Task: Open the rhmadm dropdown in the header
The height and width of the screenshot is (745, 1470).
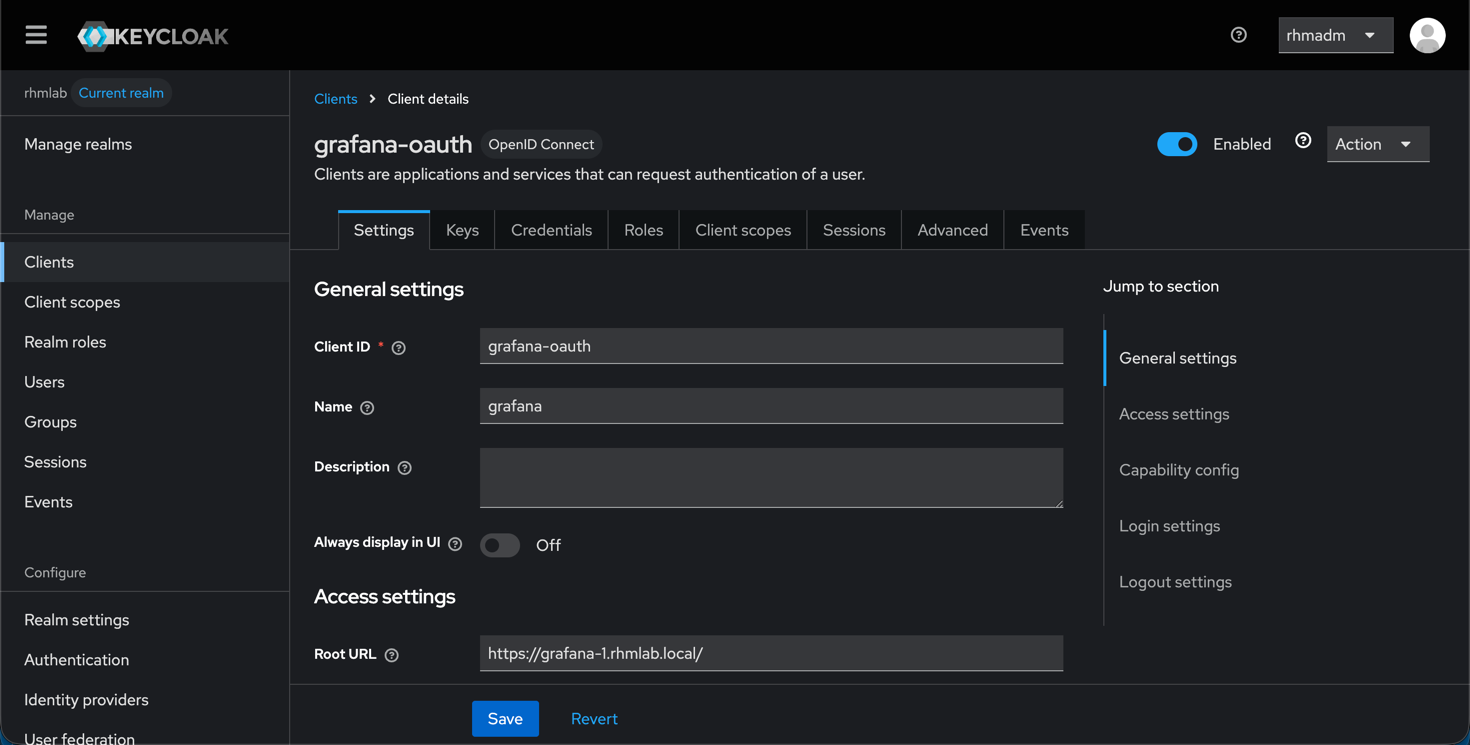Action: pos(1335,34)
